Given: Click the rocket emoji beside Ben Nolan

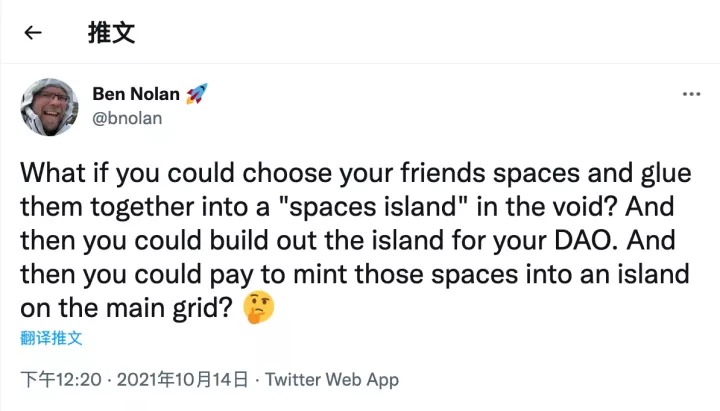Looking at the screenshot, I should (x=197, y=94).
